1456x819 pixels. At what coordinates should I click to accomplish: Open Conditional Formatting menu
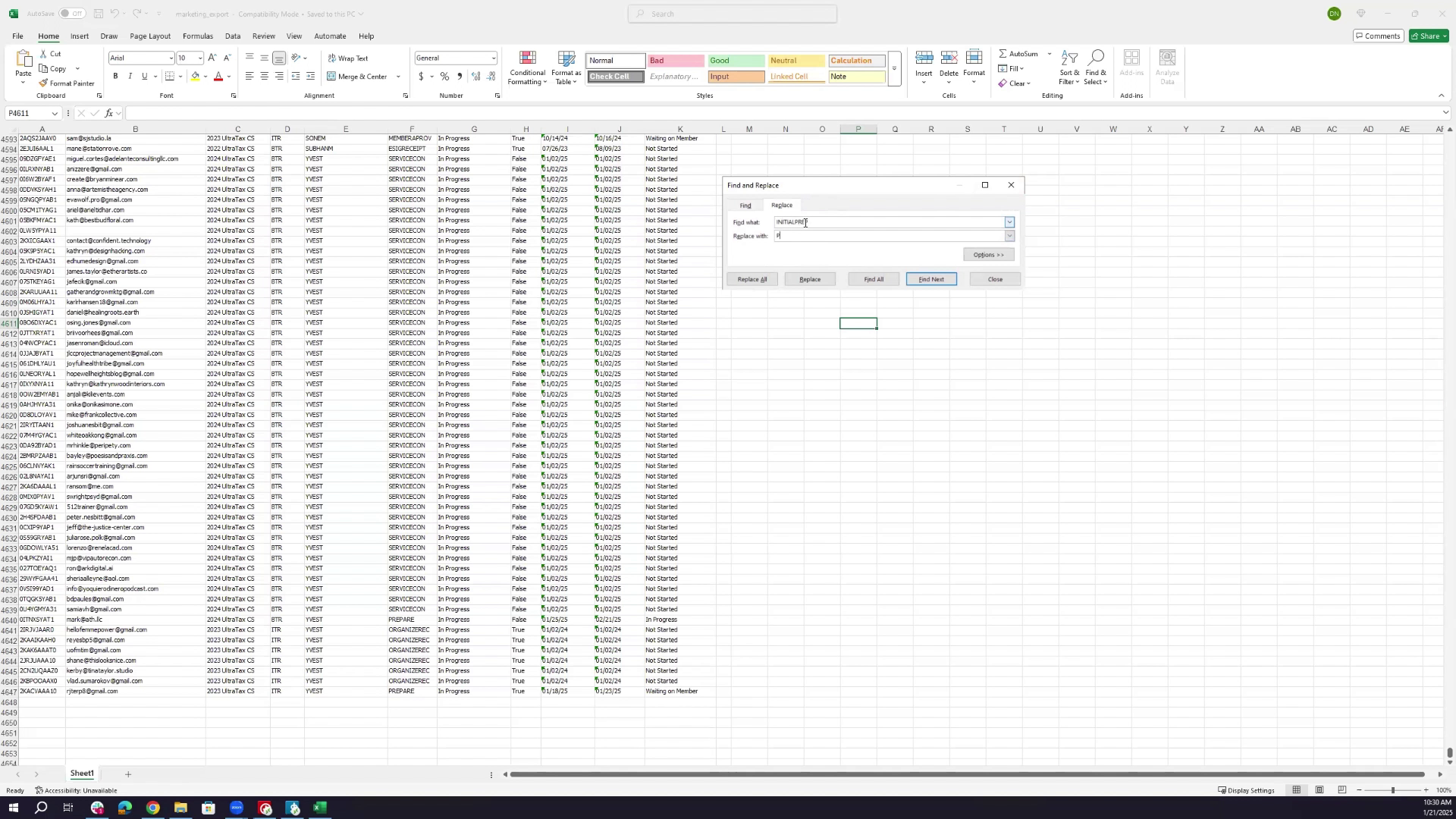(x=527, y=68)
